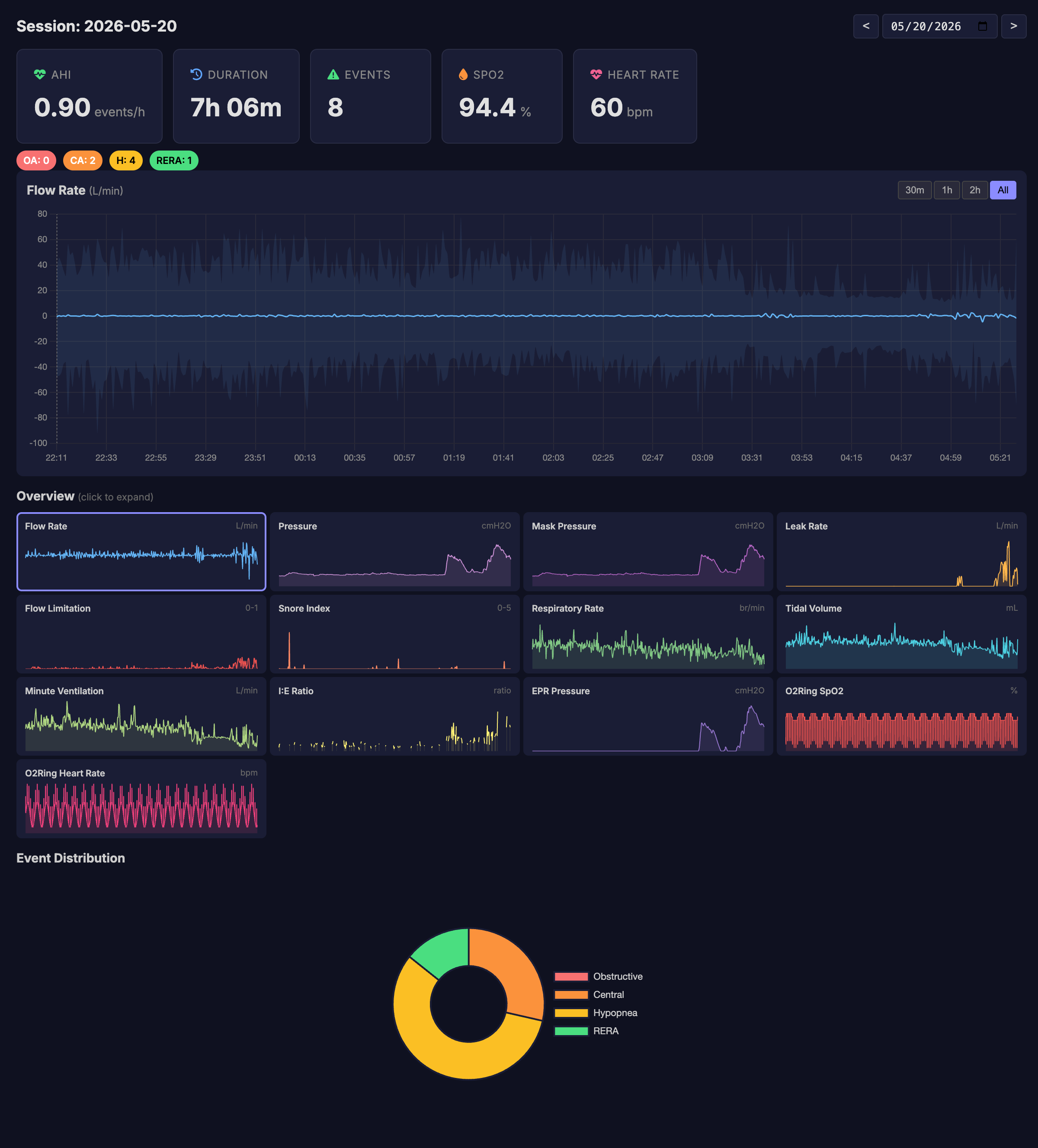The width and height of the screenshot is (1038, 1148).
Task: Expand the O2Ring SpO2 overview chart
Action: [x=901, y=716]
